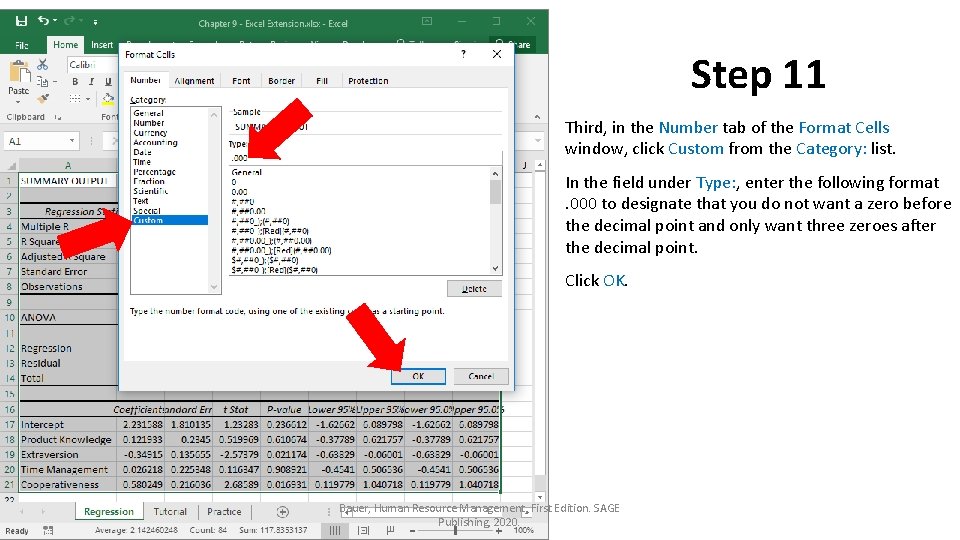Choose the General format code in the Type list
960x540 pixels.
pyautogui.click(x=247, y=173)
